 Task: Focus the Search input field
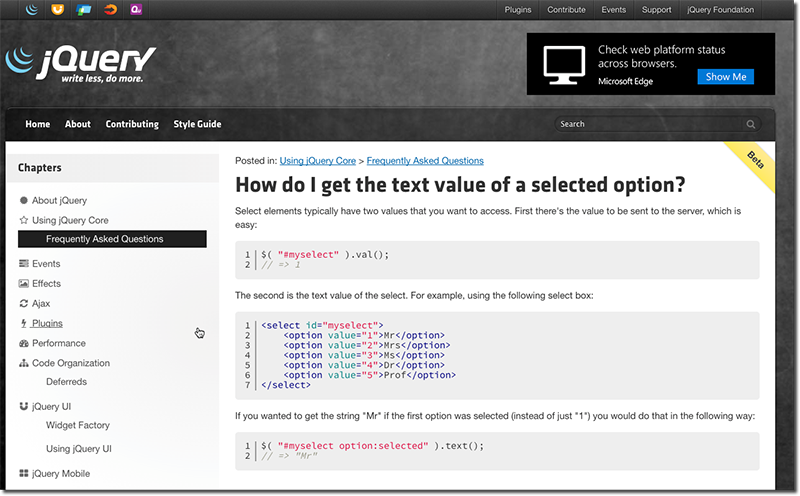650,125
